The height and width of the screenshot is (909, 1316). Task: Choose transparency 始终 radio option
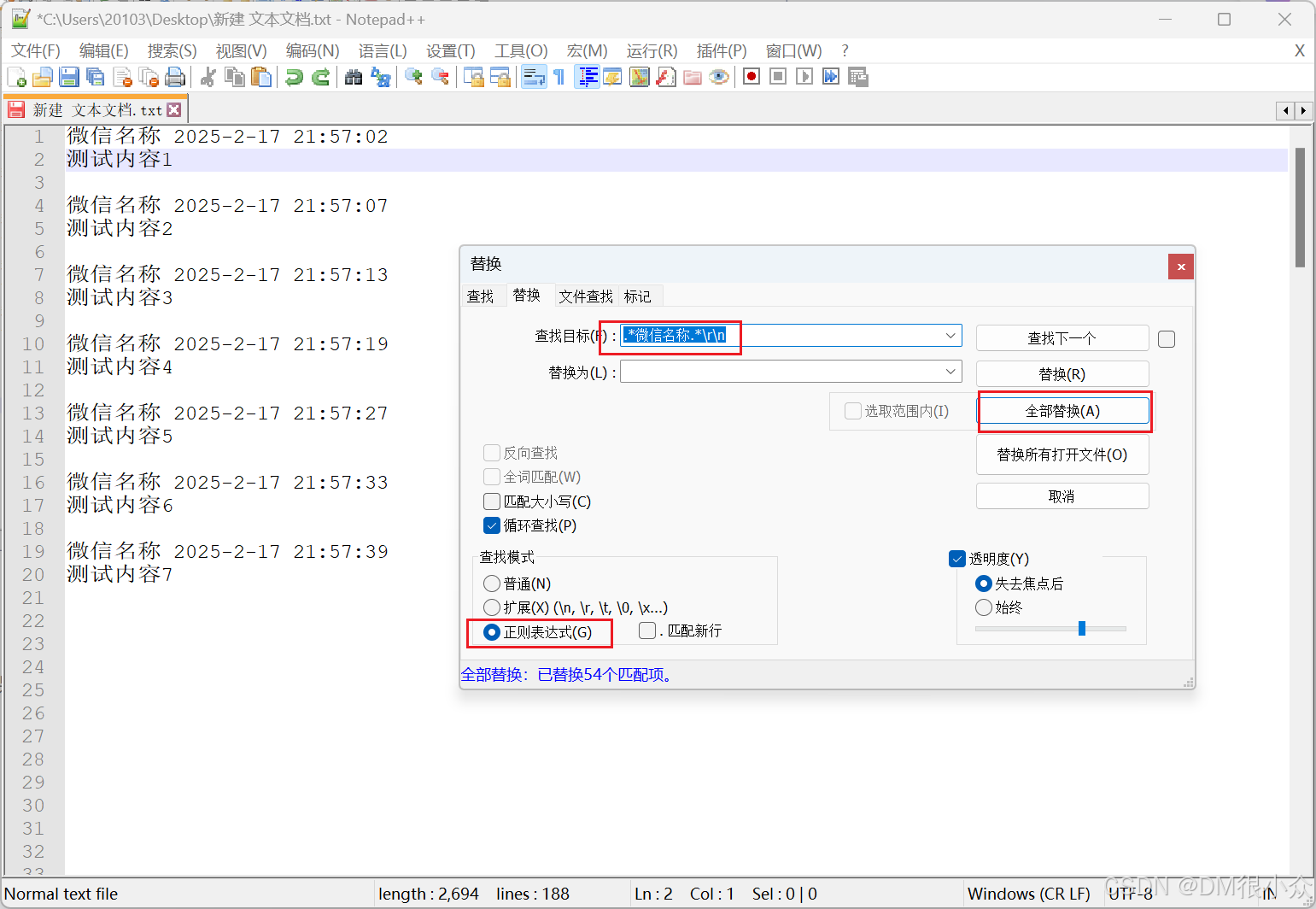(x=984, y=607)
